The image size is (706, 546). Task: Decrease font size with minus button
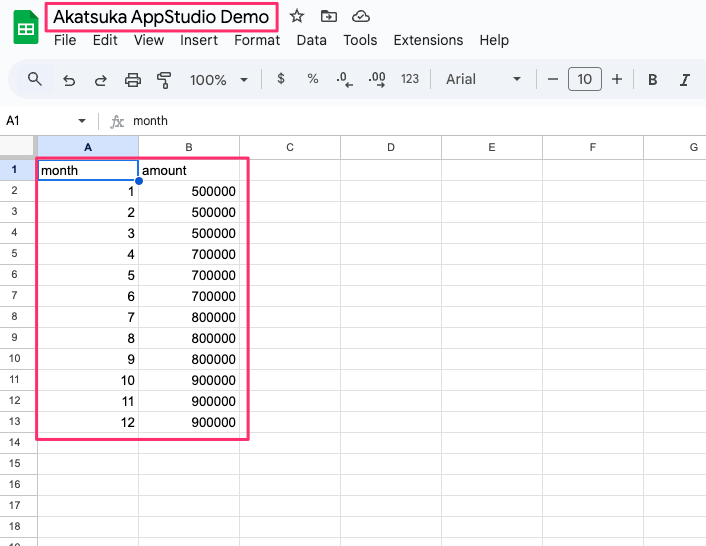point(553,79)
